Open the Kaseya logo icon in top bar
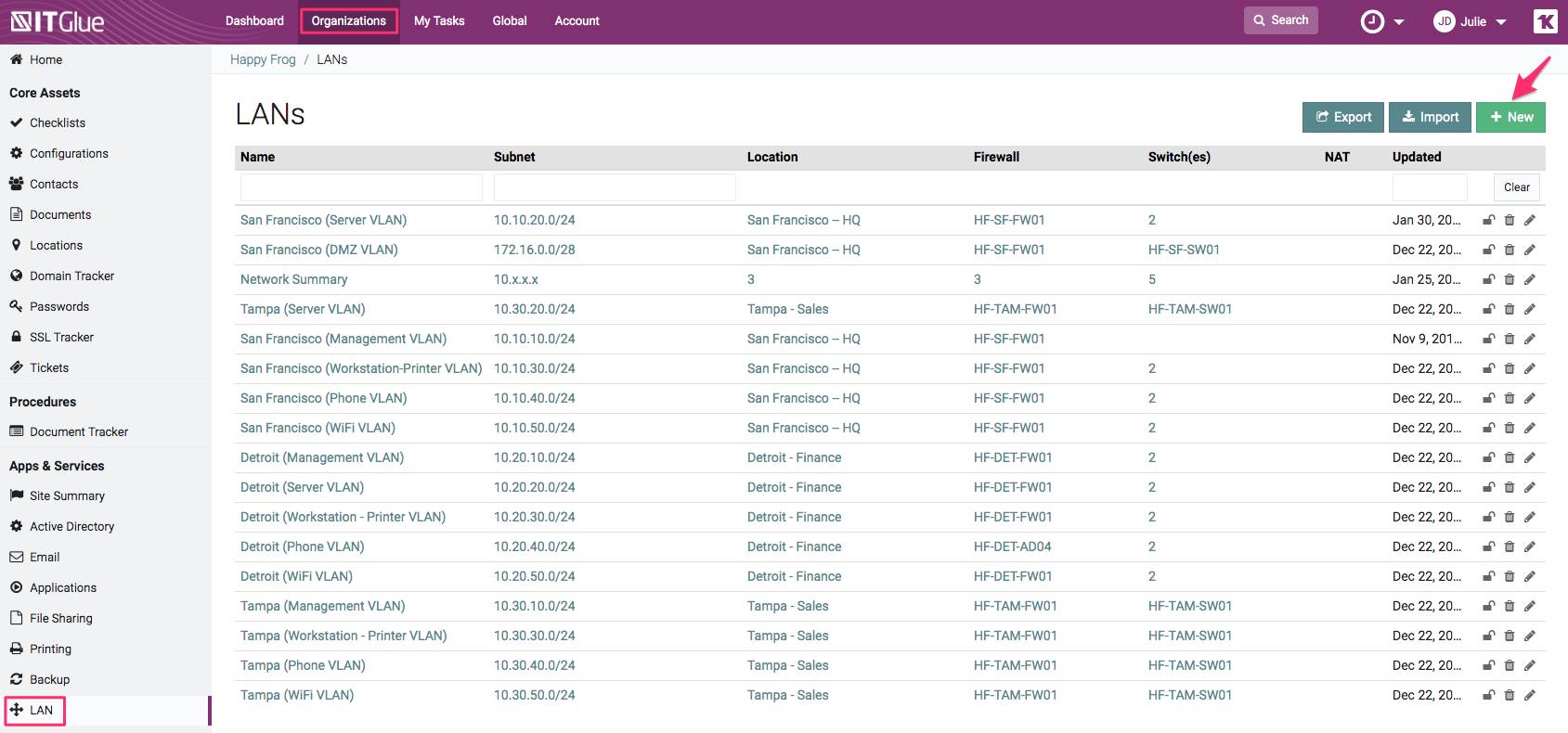This screenshot has height=733, width=1568. tap(1545, 21)
